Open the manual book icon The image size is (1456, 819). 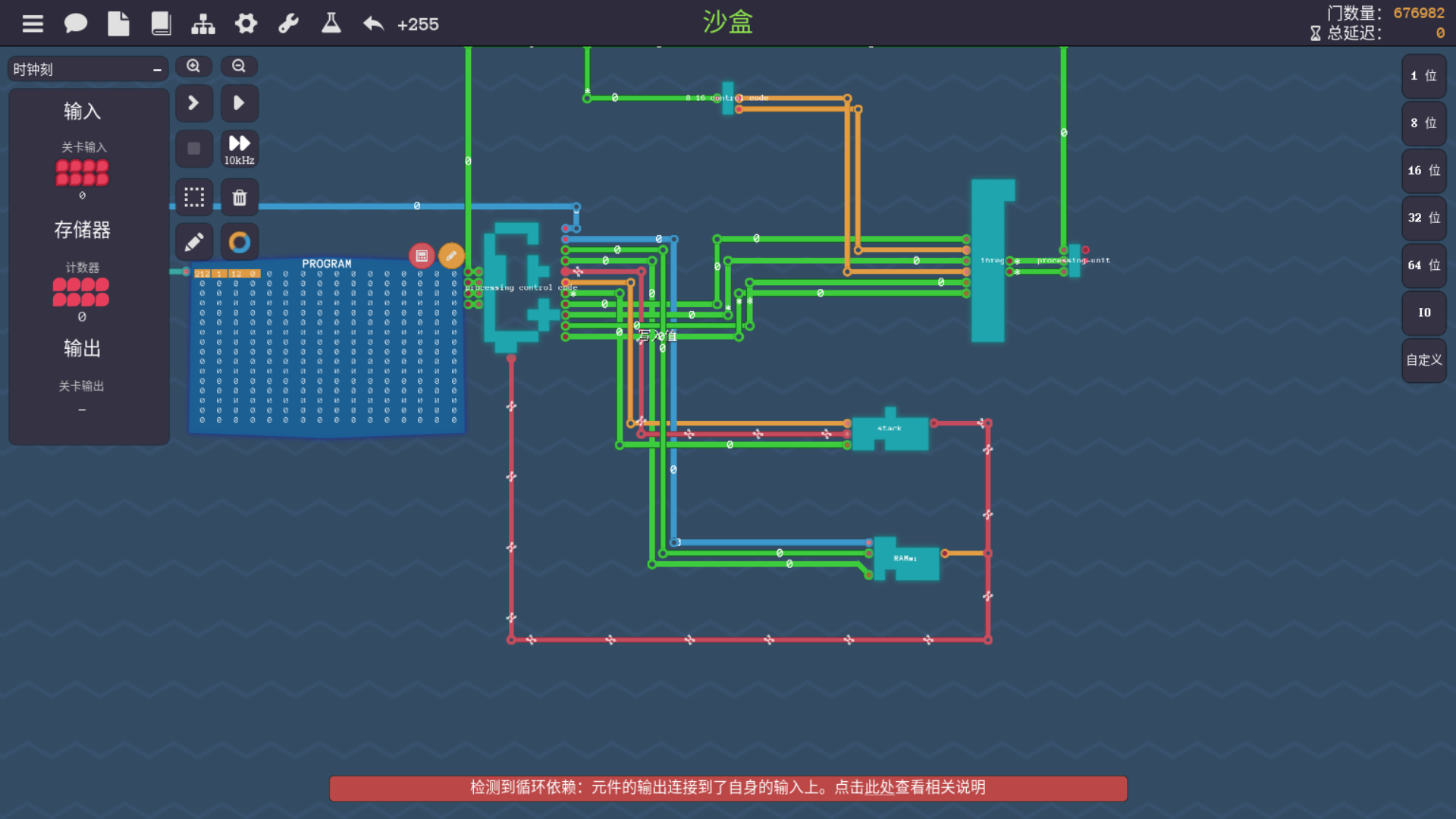pyautogui.click(x=161, y=24)
